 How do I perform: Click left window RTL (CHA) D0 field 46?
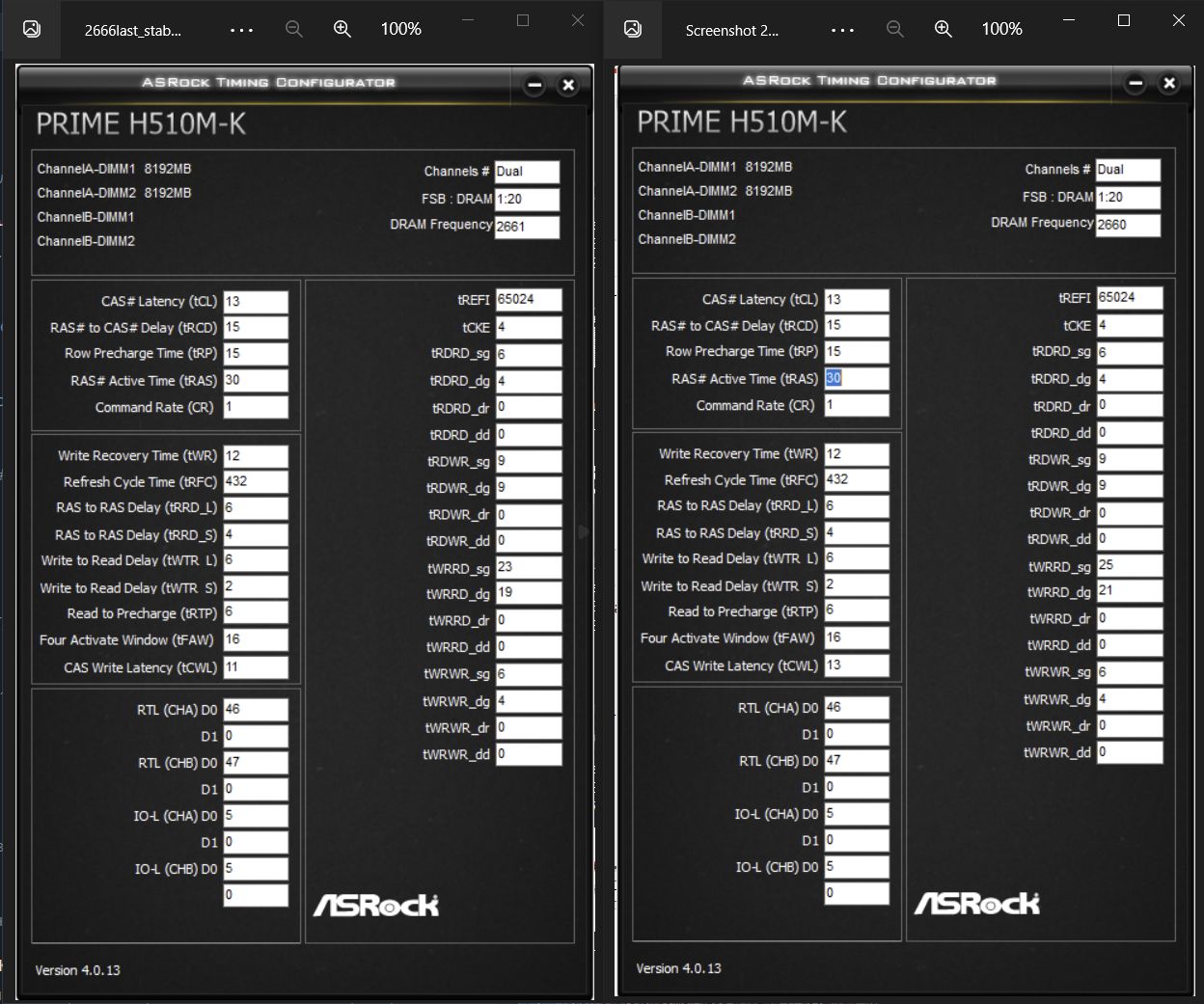point(256,710)
